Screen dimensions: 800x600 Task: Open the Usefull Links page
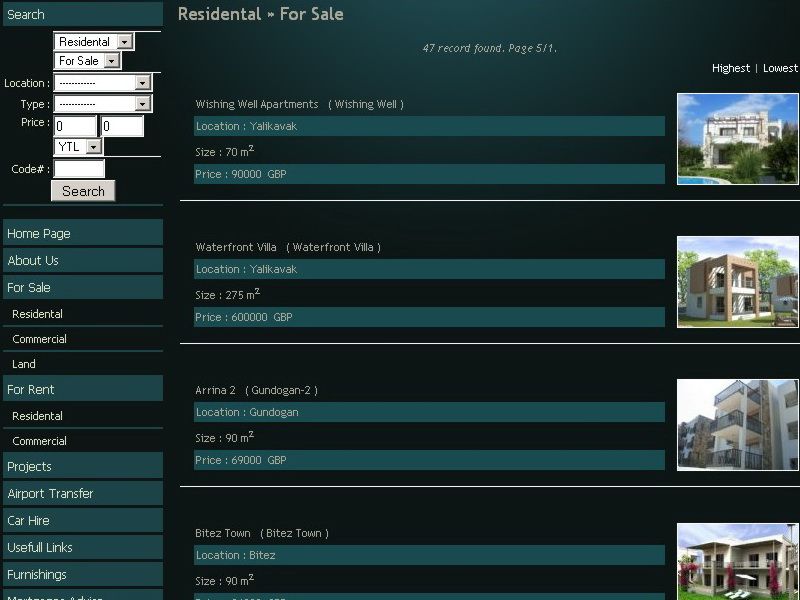click(x=83, y=547)
